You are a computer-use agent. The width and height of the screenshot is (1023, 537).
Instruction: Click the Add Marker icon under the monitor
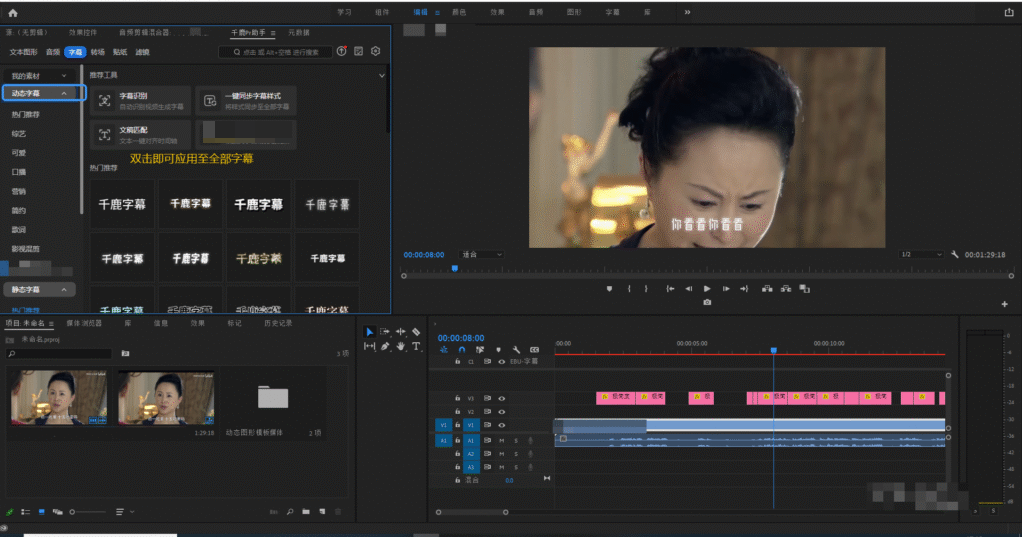[x=609, y=289]
